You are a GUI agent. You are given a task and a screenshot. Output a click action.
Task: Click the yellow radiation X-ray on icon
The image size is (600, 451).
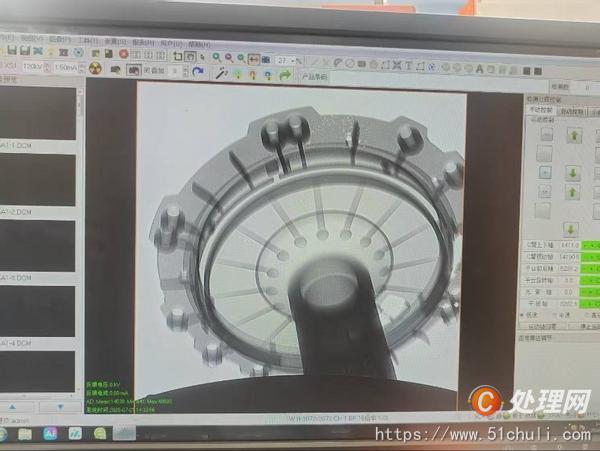pos(95,68)
